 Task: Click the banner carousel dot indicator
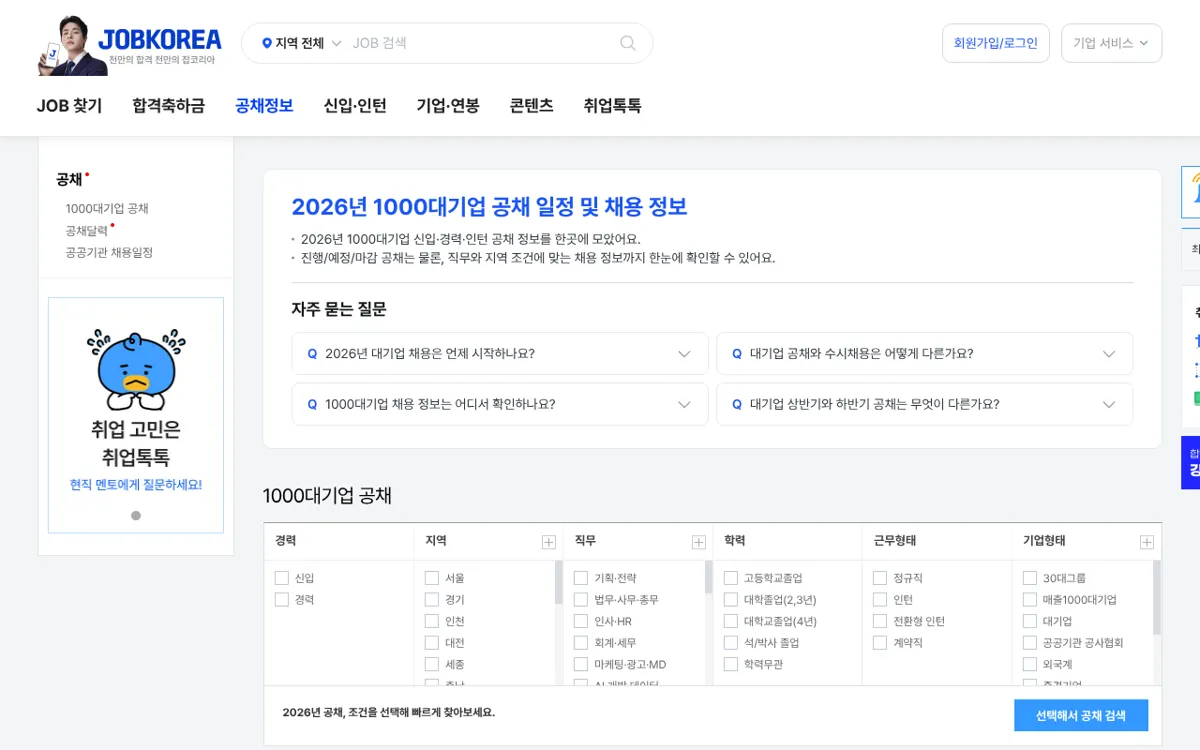(136, 516)
